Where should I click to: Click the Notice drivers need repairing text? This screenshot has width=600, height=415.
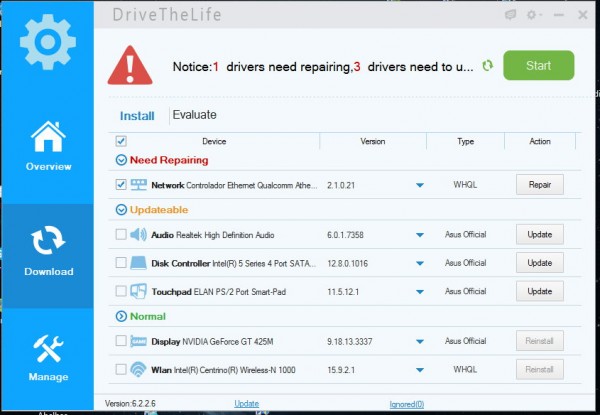click(323, 67)
